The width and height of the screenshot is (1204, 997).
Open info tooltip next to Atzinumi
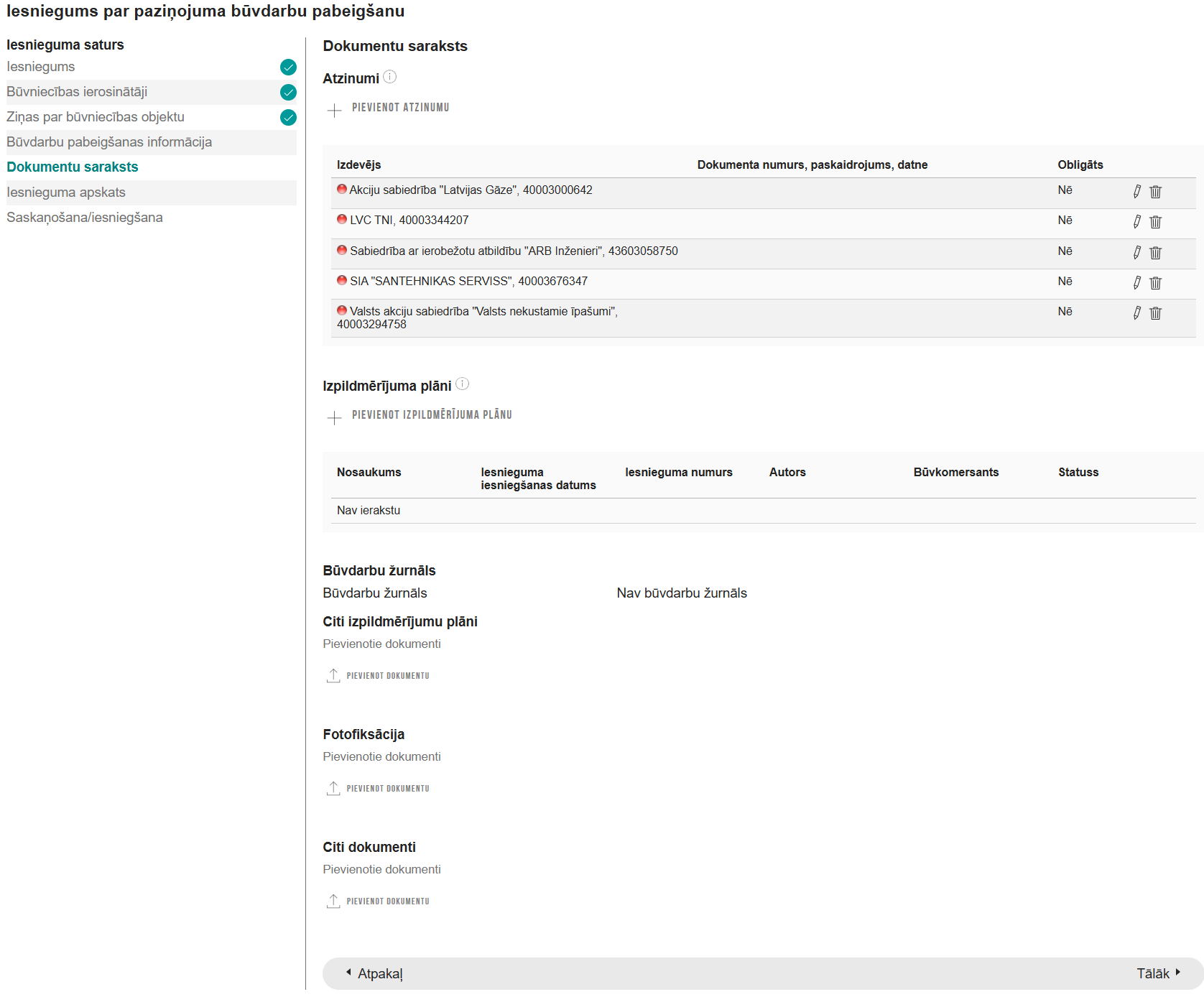[x=390, y=77]
